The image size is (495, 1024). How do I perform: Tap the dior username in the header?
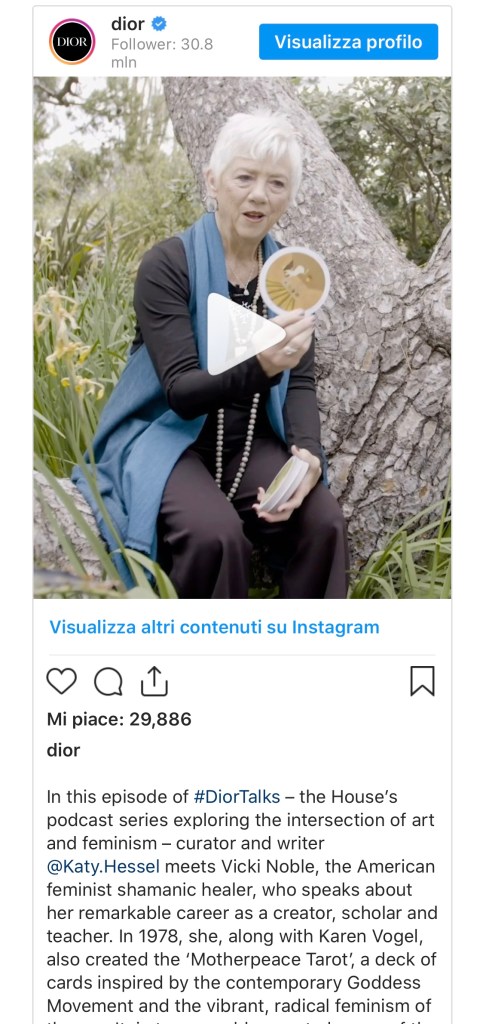coord(127,24)
